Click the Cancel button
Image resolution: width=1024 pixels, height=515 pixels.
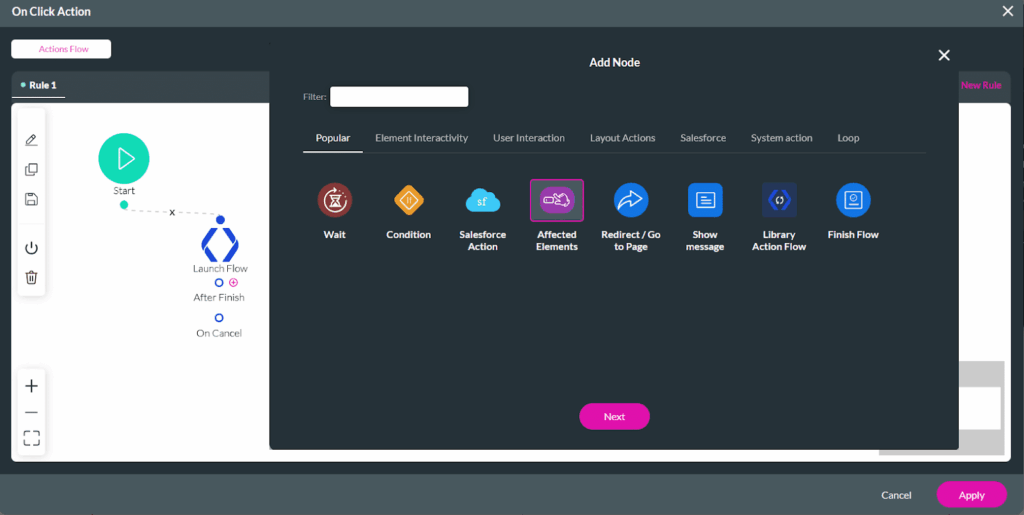click(x=896, y=495)
